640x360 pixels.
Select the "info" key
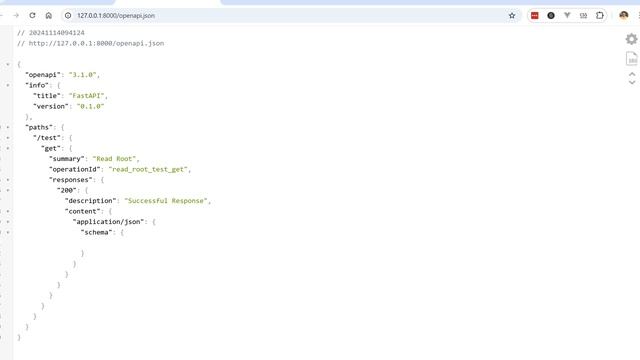click(x=37, y=85)
